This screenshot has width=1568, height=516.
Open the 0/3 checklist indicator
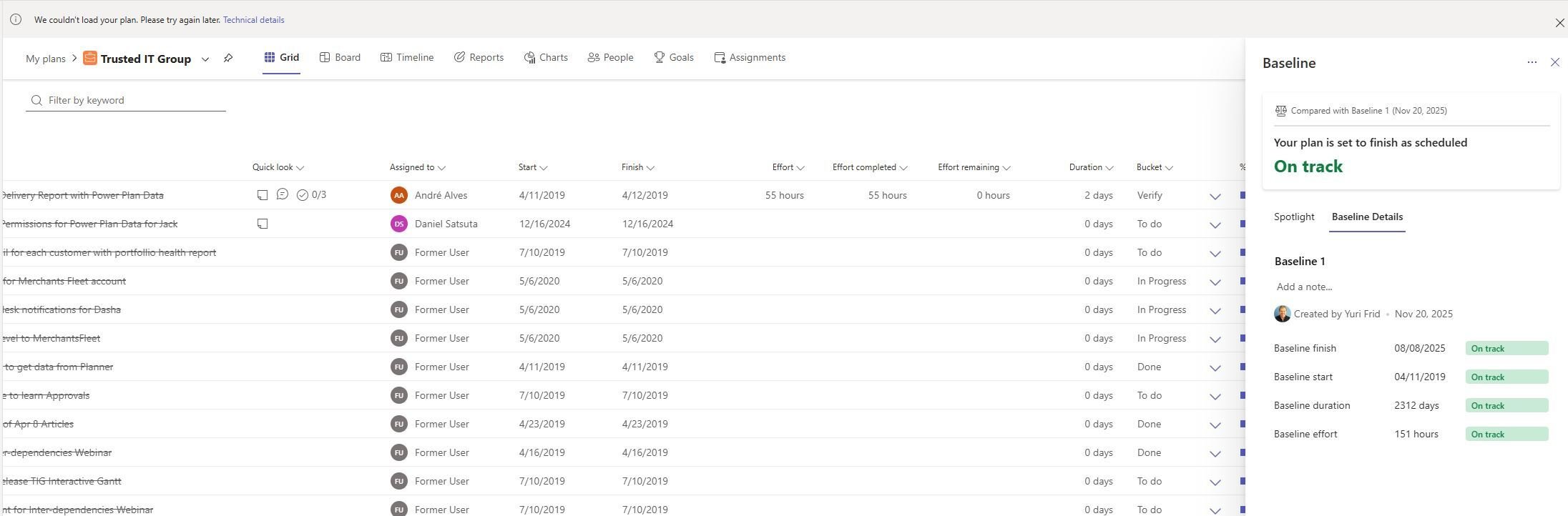click(312, 195)
